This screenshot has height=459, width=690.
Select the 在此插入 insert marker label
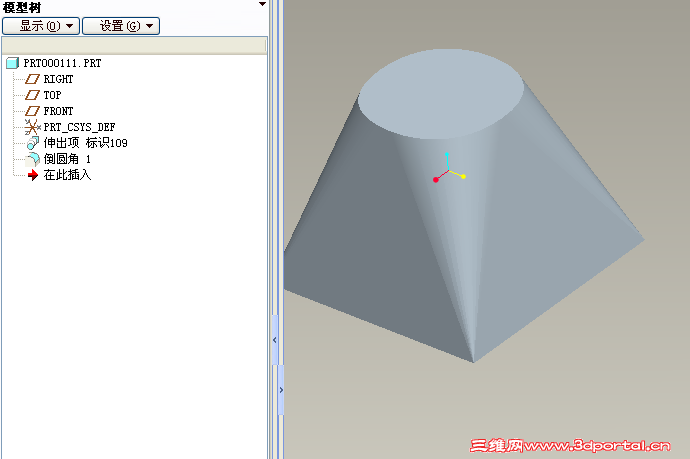[67, 175]
